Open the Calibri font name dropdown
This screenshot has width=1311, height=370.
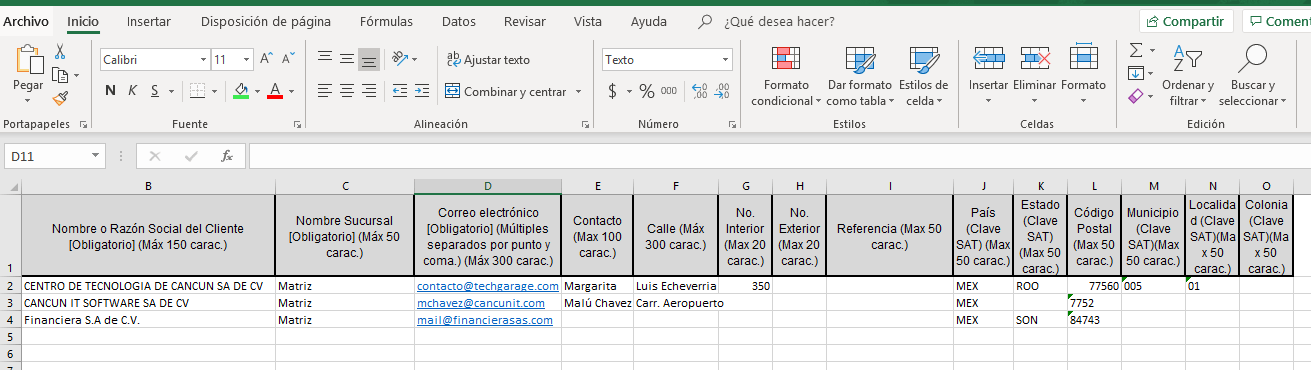tap(204, 60)
